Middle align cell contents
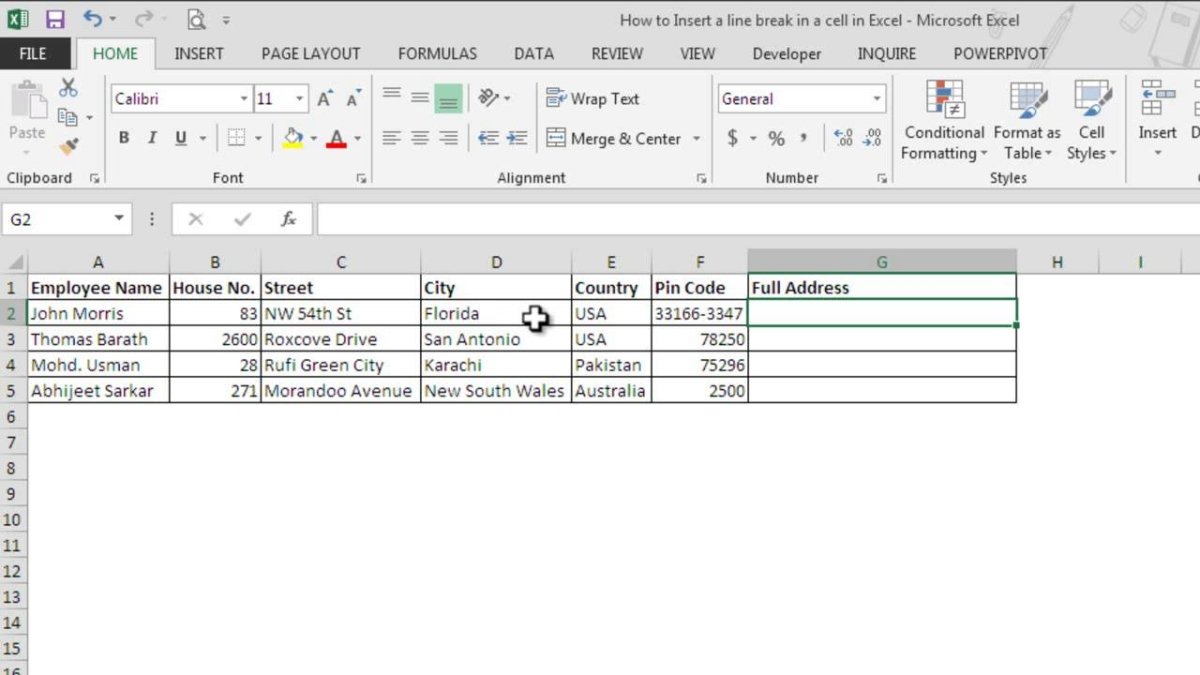 420,98
